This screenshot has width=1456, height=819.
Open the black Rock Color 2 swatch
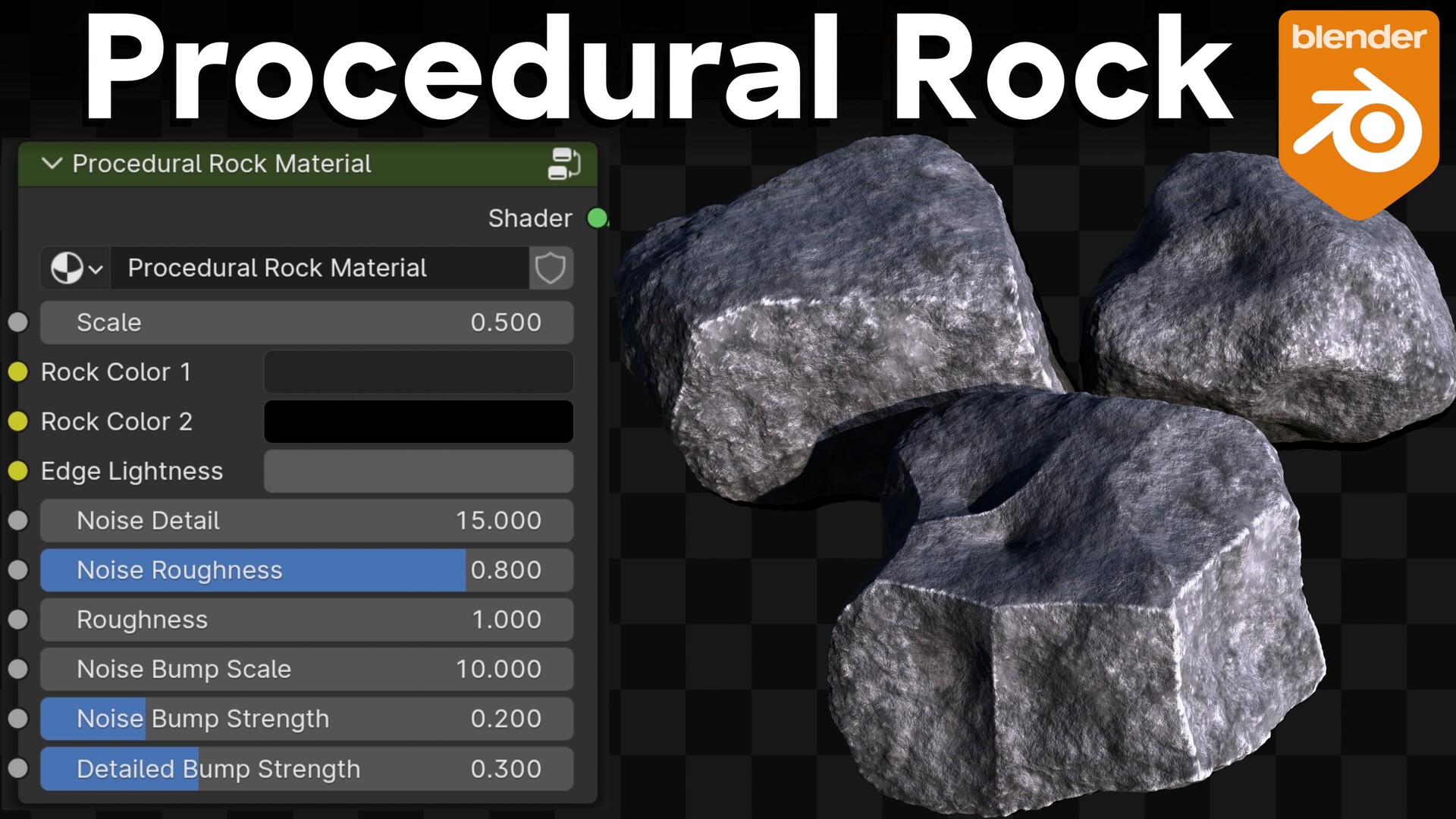(418, 421)
